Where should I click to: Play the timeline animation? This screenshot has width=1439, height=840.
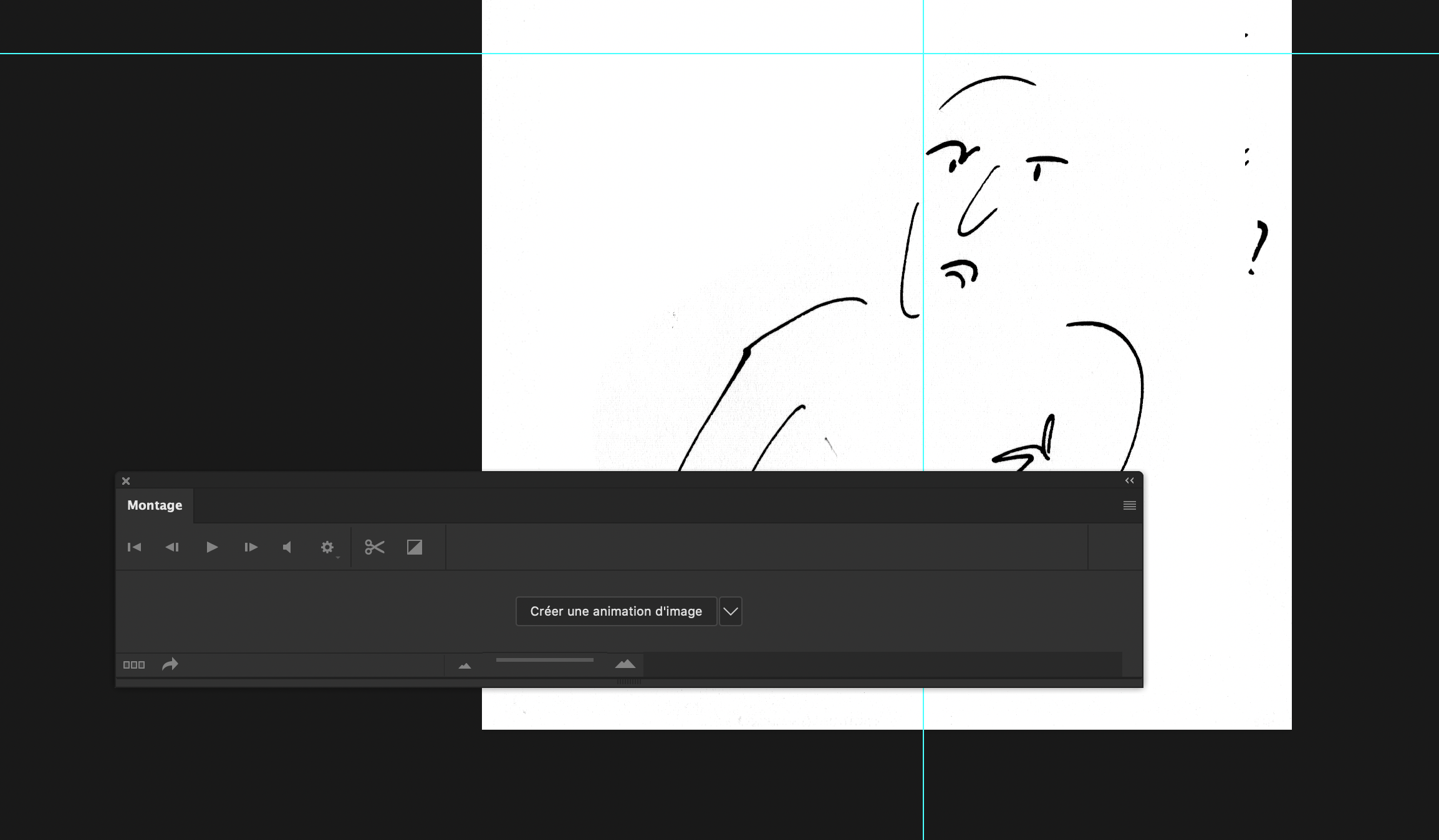tap(212, 547)
